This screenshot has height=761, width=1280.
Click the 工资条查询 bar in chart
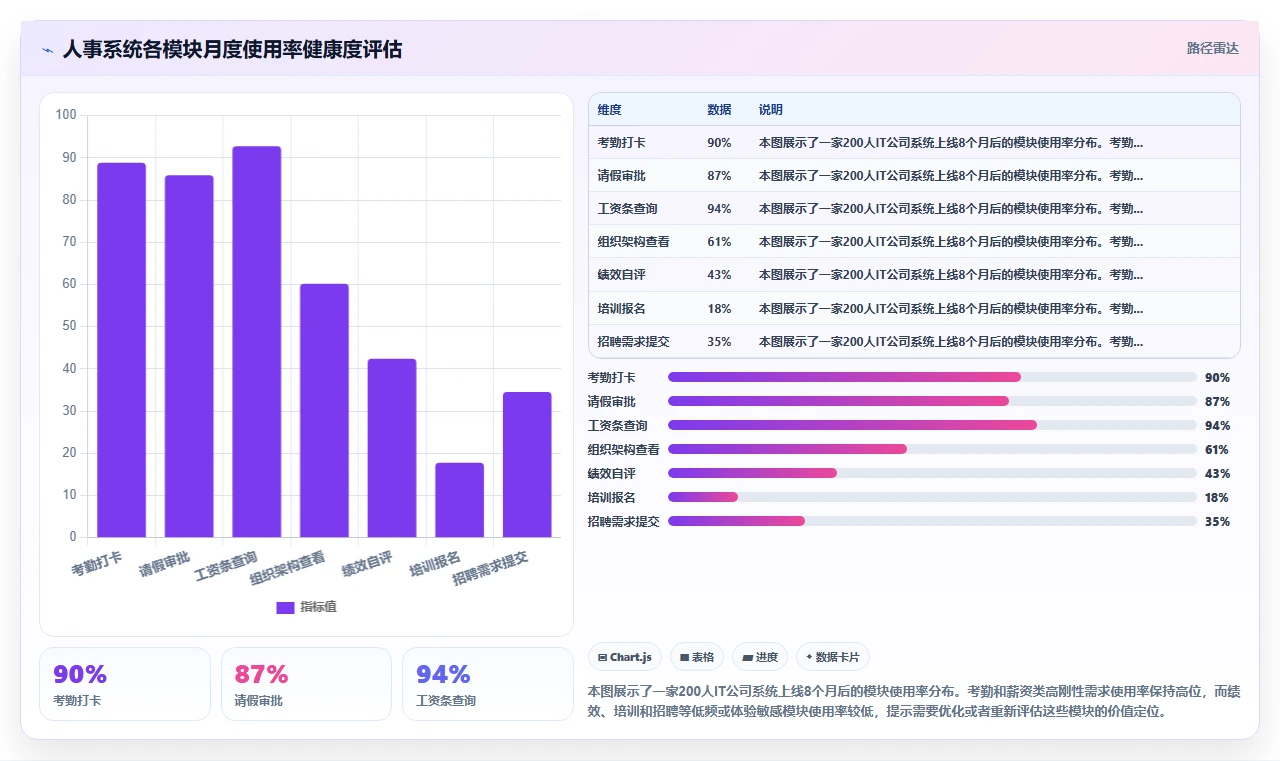tap(257, 342)
